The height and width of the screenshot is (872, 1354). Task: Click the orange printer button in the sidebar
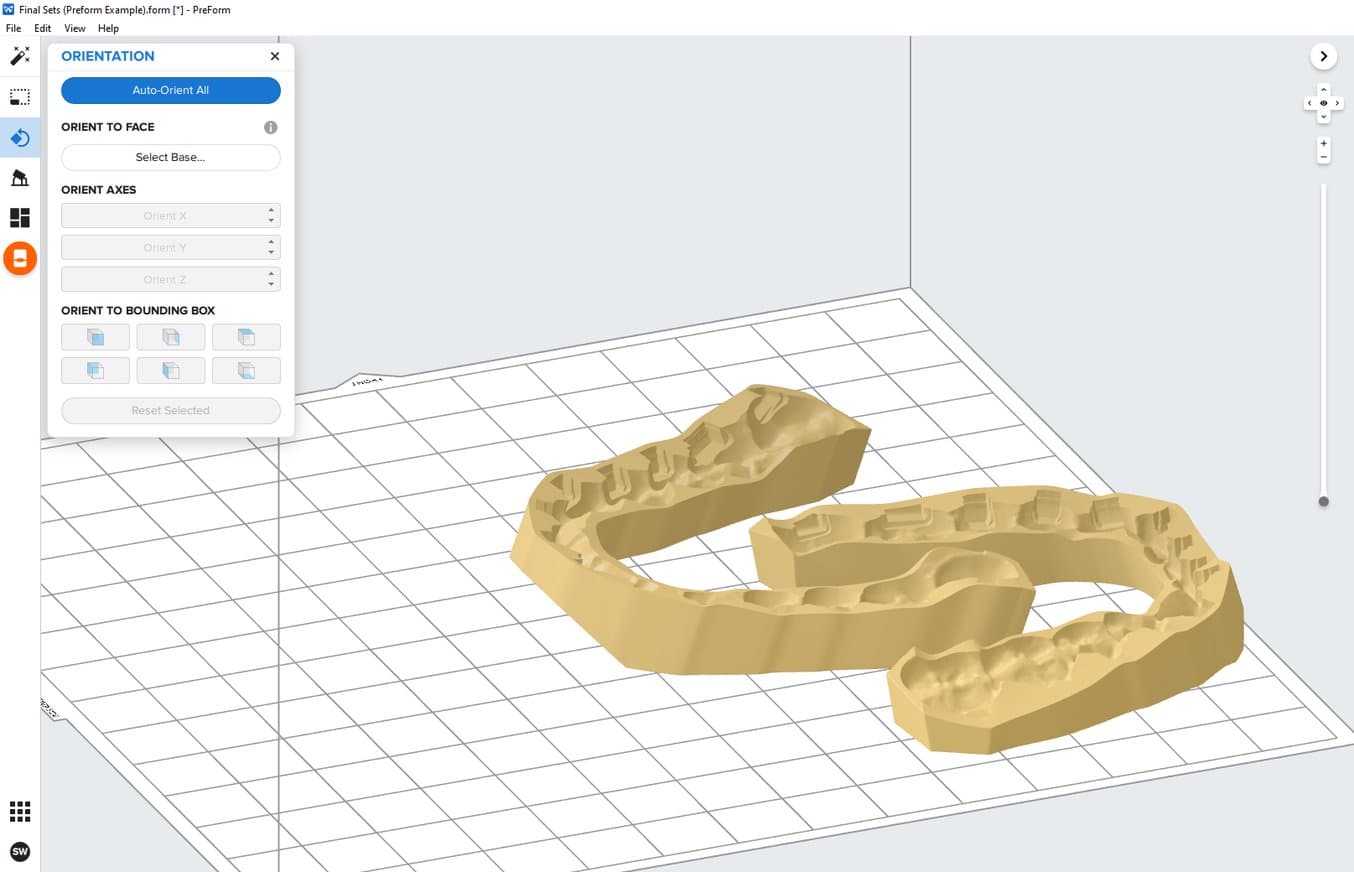tap(20, 259)
